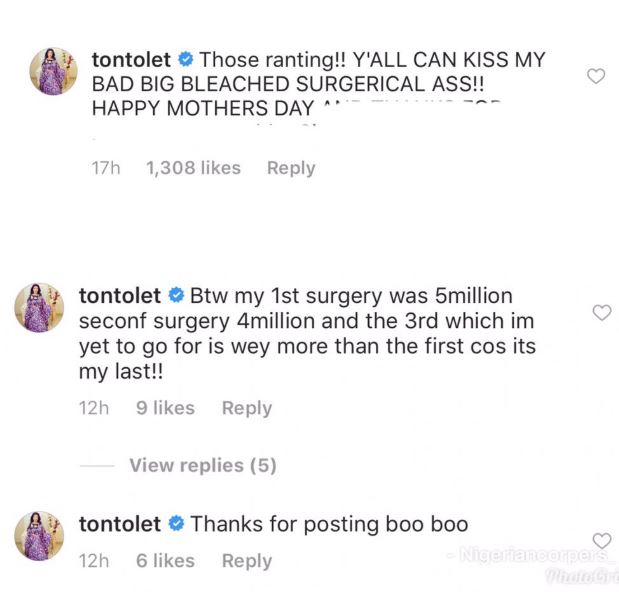Click the verified badge beside the surgery comment username
619x594 pixels.
tap(176, 296)
